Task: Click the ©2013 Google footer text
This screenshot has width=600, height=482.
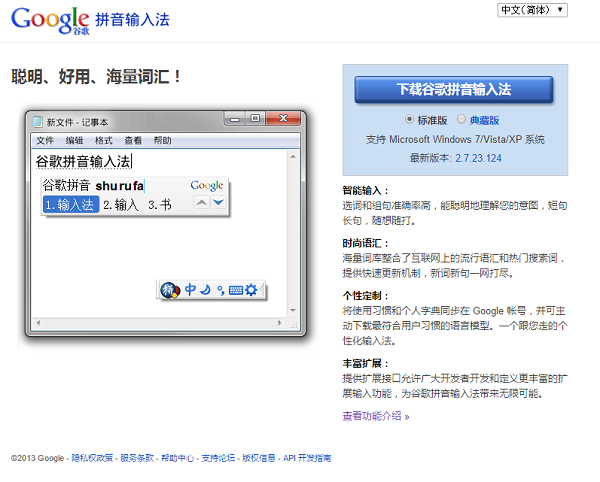Action: [38, 458]
